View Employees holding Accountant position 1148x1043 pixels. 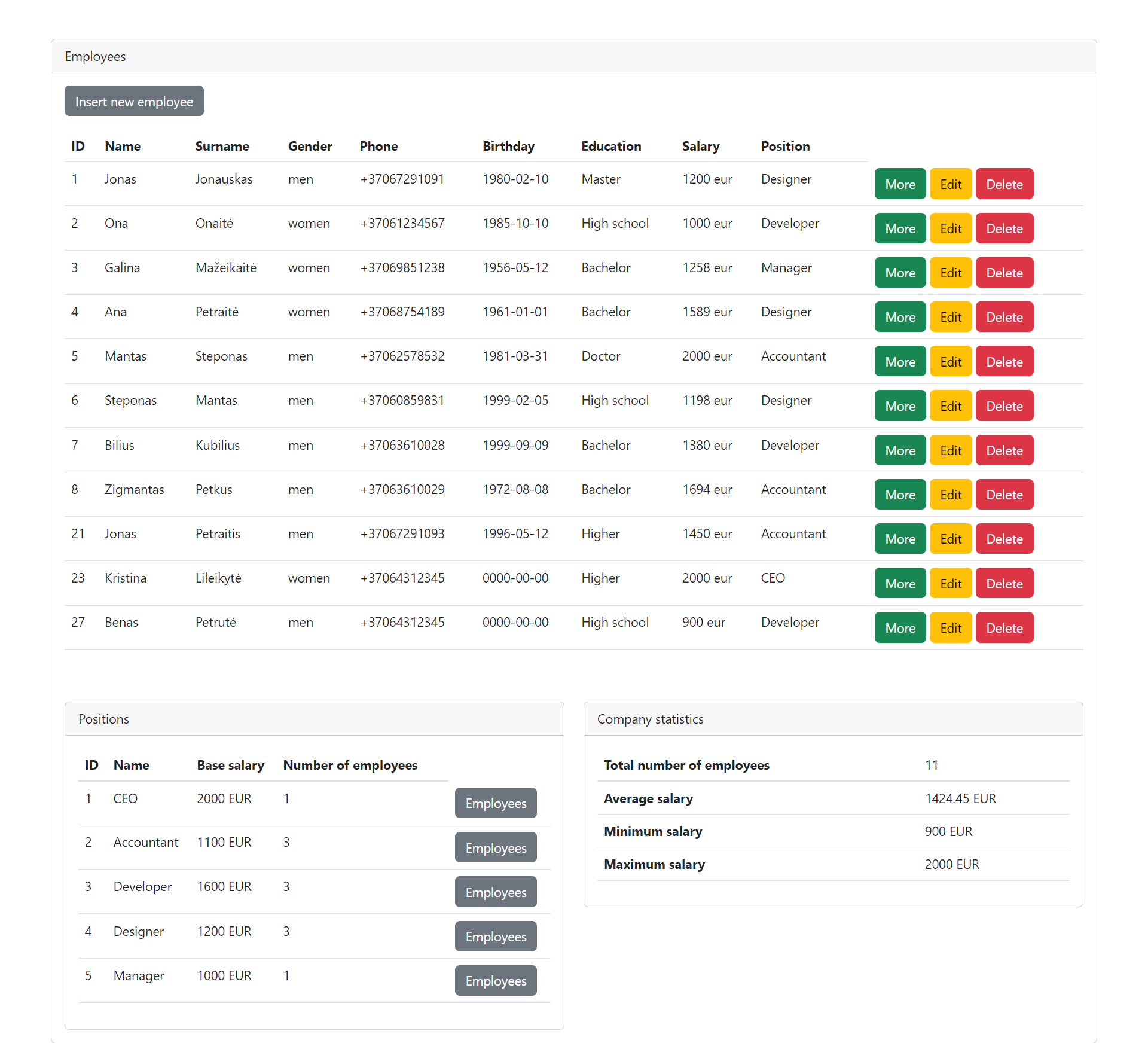coord(495,847)
